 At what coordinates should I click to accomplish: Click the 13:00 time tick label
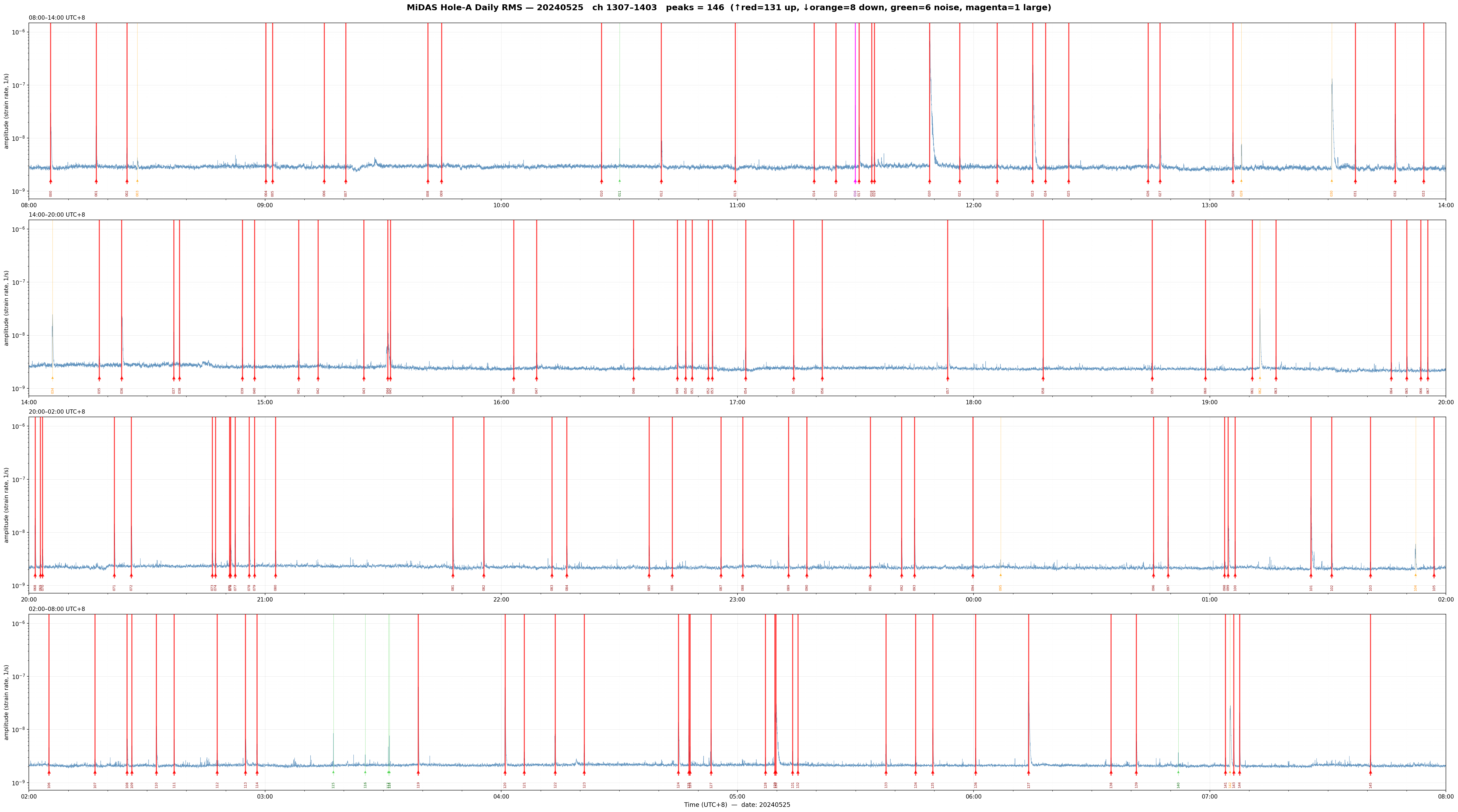(x=1210, y=205)
